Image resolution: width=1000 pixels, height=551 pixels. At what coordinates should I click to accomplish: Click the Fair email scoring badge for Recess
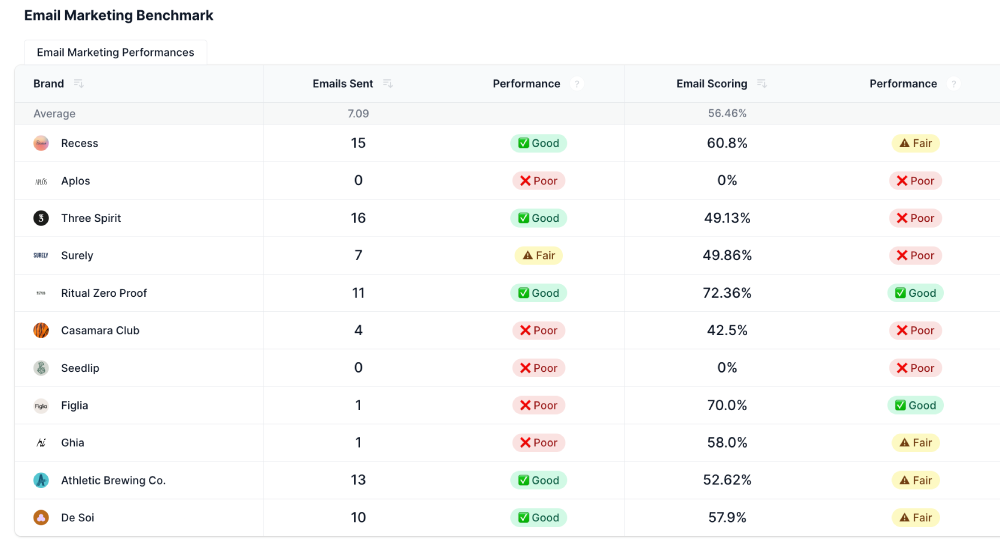pyautogui.click(x=915, y=143)
